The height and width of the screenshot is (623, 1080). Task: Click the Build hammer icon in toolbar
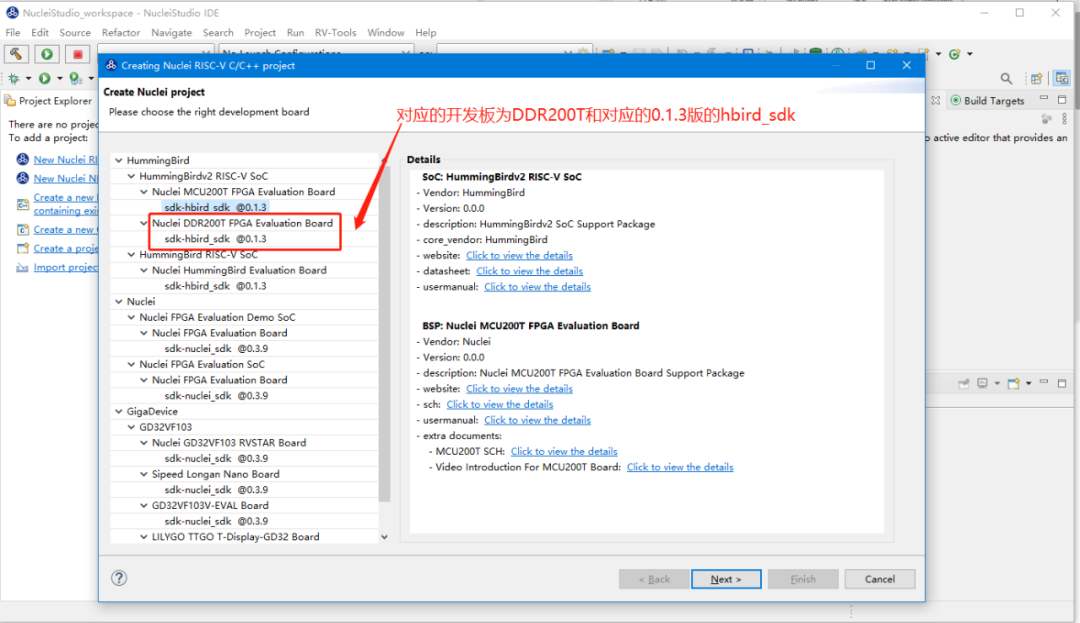point(16,54)
